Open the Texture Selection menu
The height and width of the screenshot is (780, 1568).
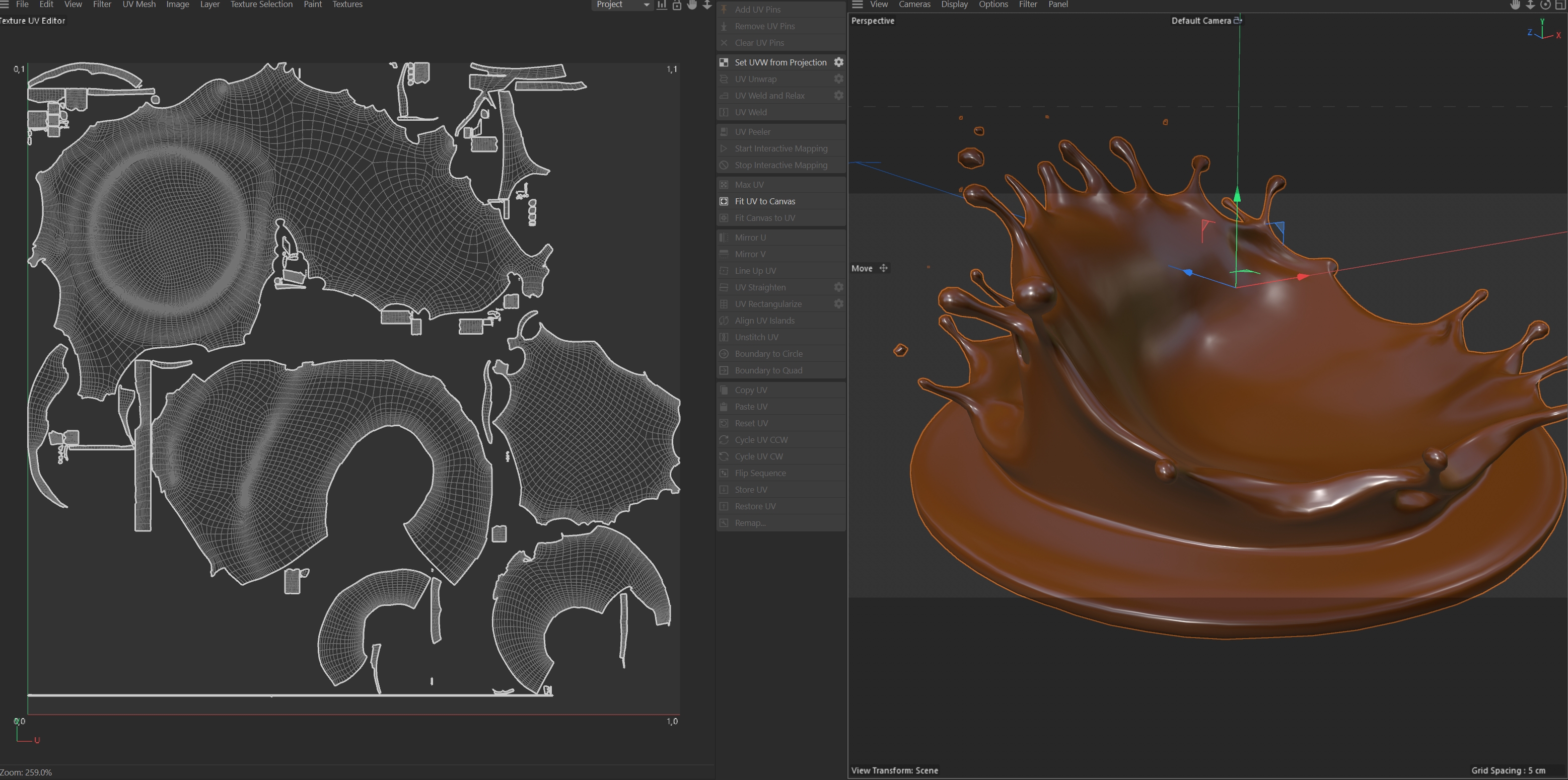coord(261,4)
